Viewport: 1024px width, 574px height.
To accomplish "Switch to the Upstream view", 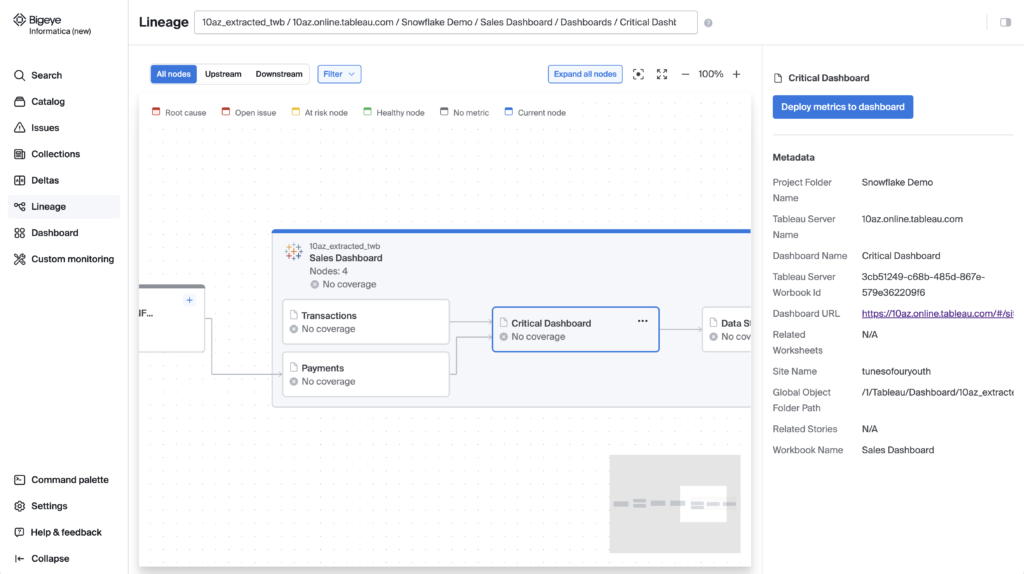I will click(x=223, y=74).
